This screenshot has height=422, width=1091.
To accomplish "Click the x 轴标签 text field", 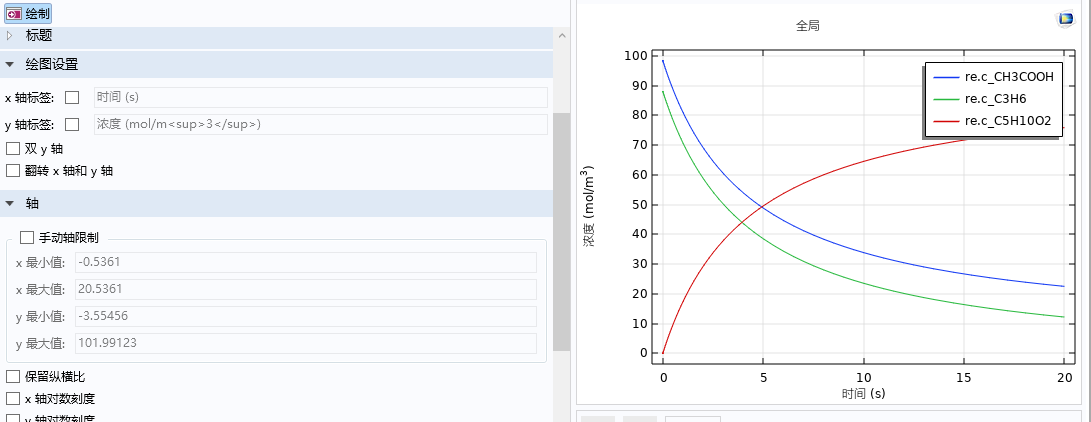I will (x=320, y=97).
